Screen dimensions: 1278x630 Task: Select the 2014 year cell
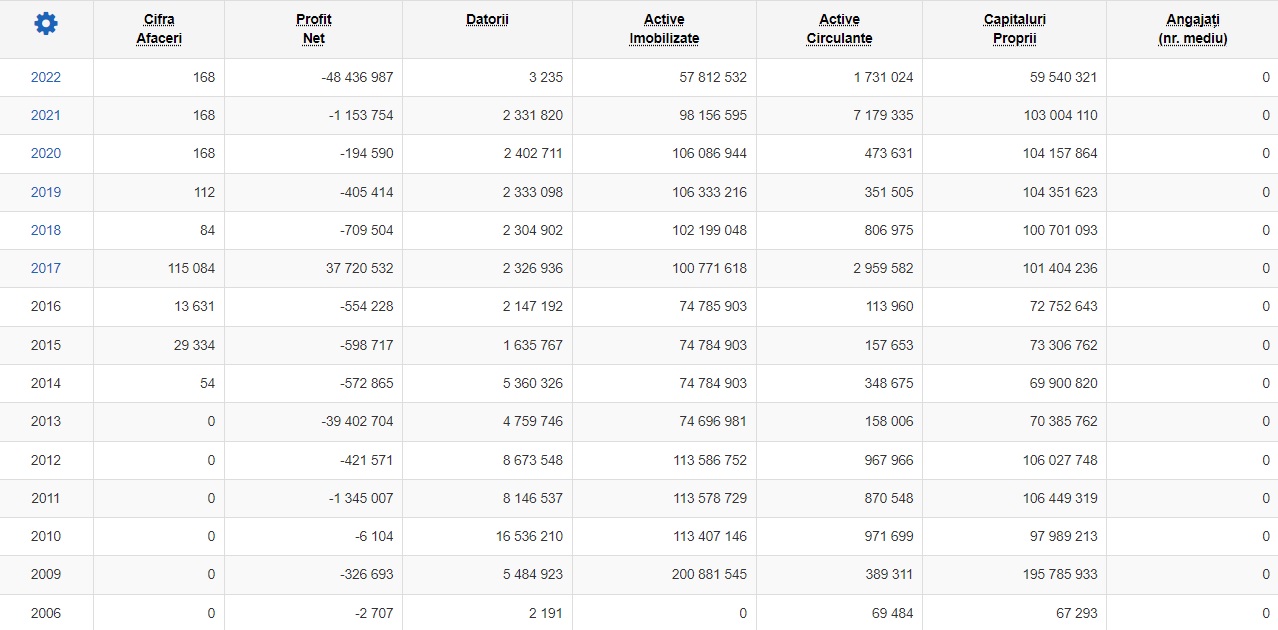[46, 383]
